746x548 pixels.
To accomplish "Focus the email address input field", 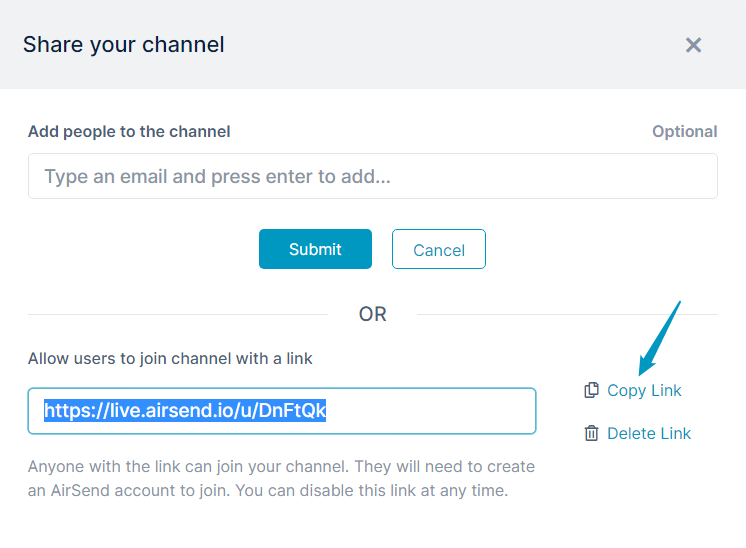I will (x=373, y=176).
